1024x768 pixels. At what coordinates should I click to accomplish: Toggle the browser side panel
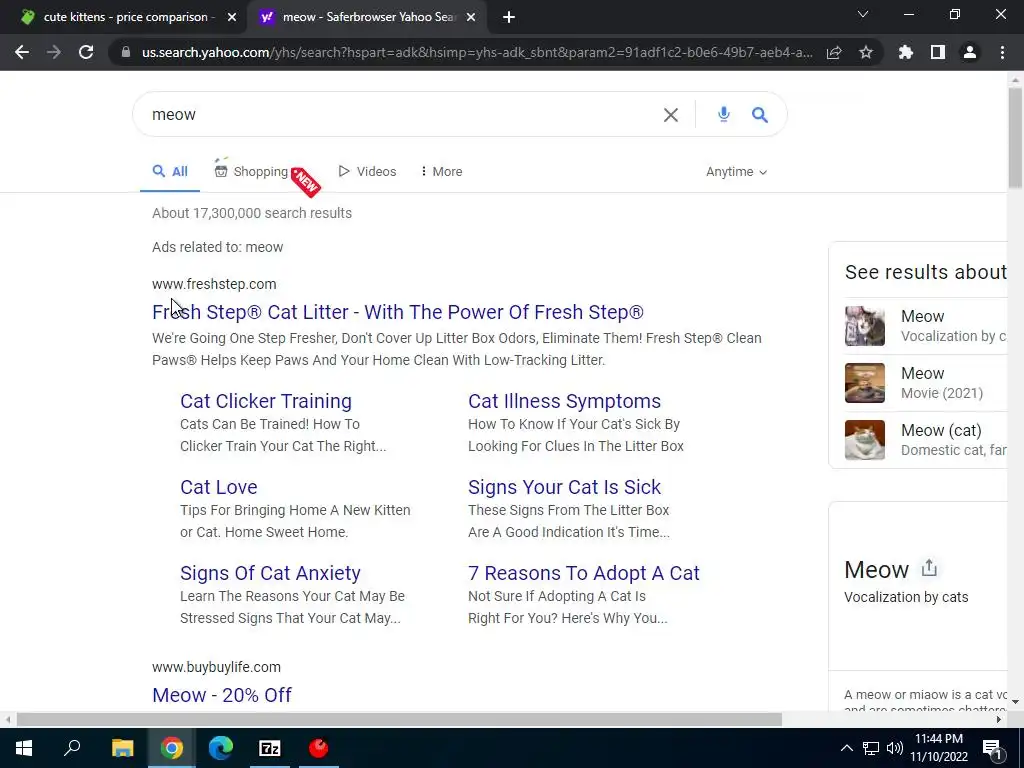point(938,52)
